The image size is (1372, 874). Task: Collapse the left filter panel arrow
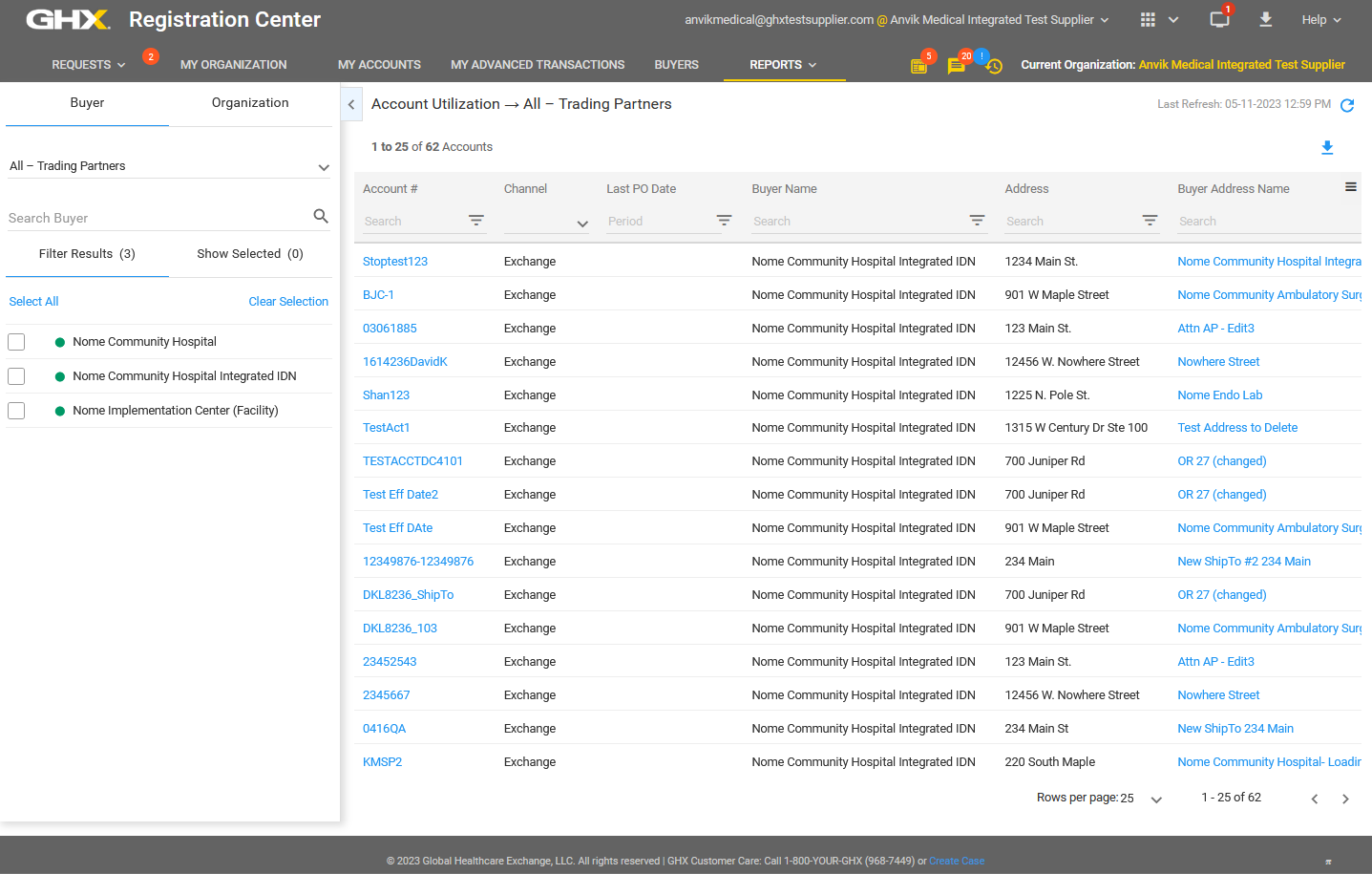[x=351, y=104]
